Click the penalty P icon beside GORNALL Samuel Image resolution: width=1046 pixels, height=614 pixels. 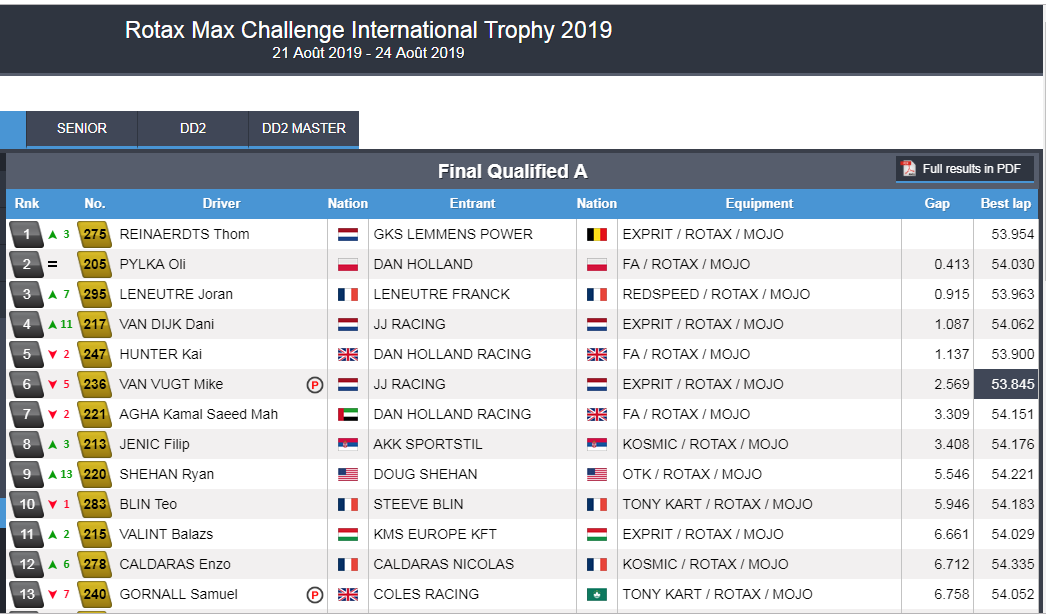[315, 595]
